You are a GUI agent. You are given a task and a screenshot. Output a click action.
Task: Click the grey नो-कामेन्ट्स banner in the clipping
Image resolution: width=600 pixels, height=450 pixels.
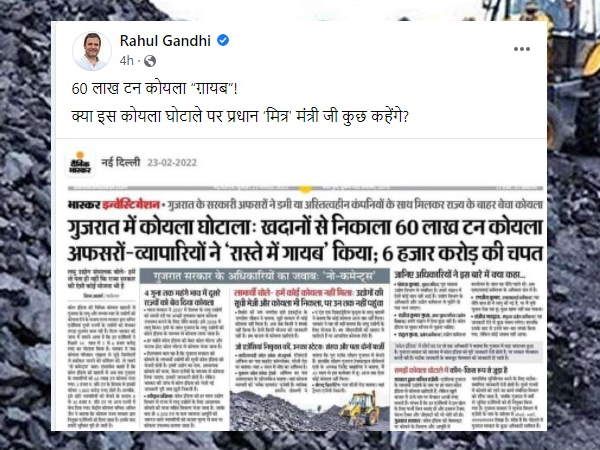[264, 276]
